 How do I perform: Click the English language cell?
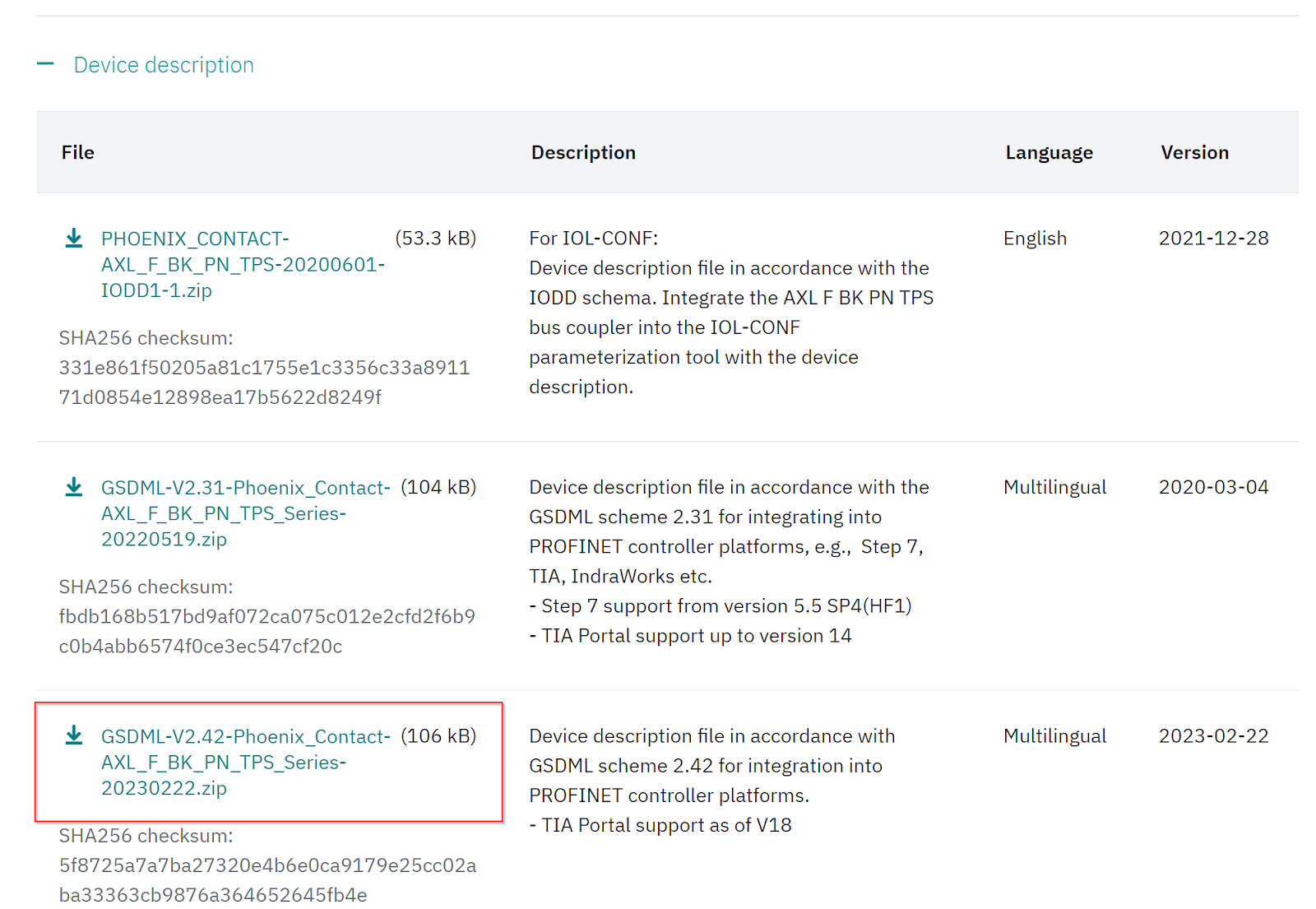pyautogui.click(x=1035, y=239)
